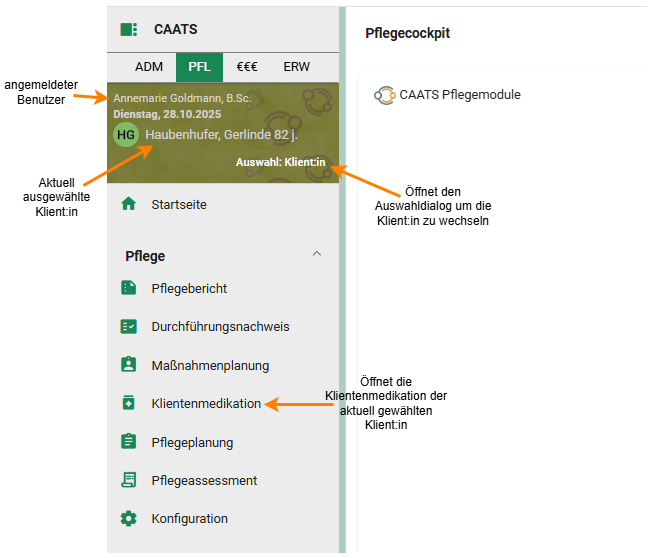The image size is (653, 558).
Task: Click the HG client avatar badge
Action: coord(126,135)
